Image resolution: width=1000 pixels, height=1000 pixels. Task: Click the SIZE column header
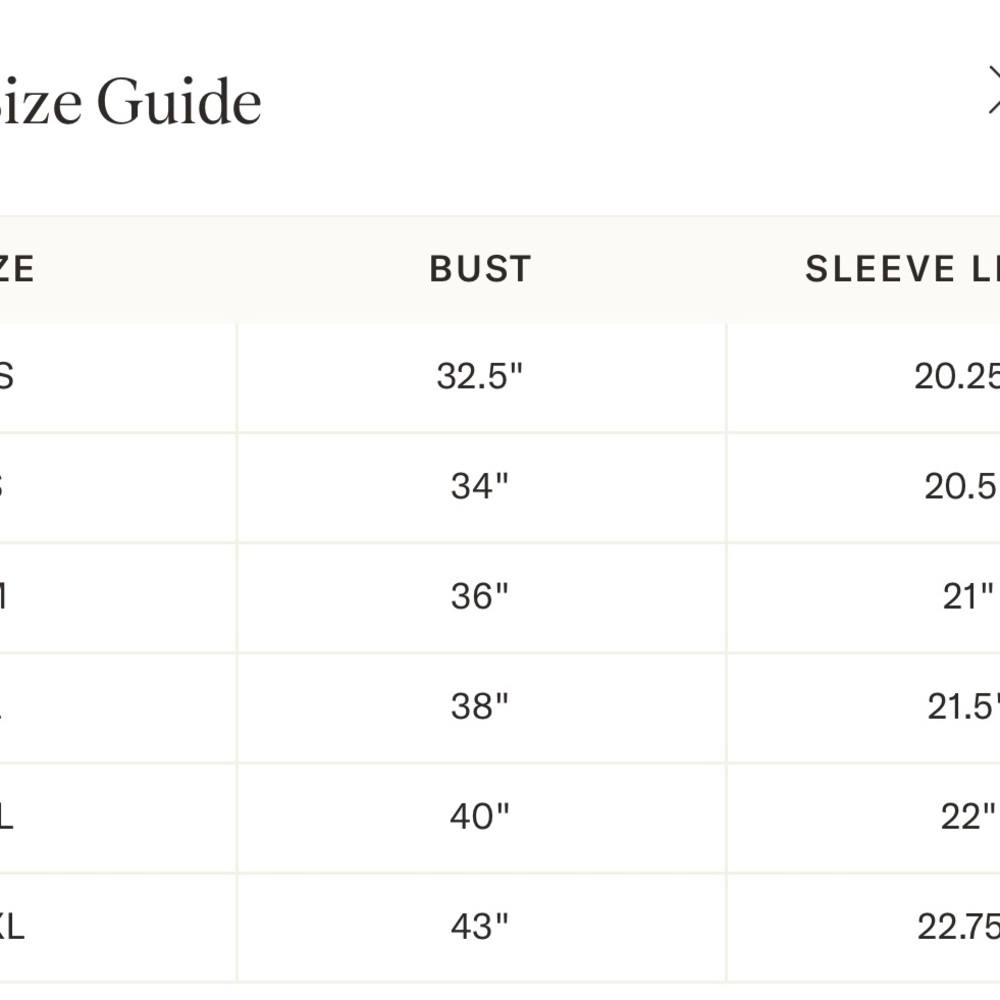point(17,268)
